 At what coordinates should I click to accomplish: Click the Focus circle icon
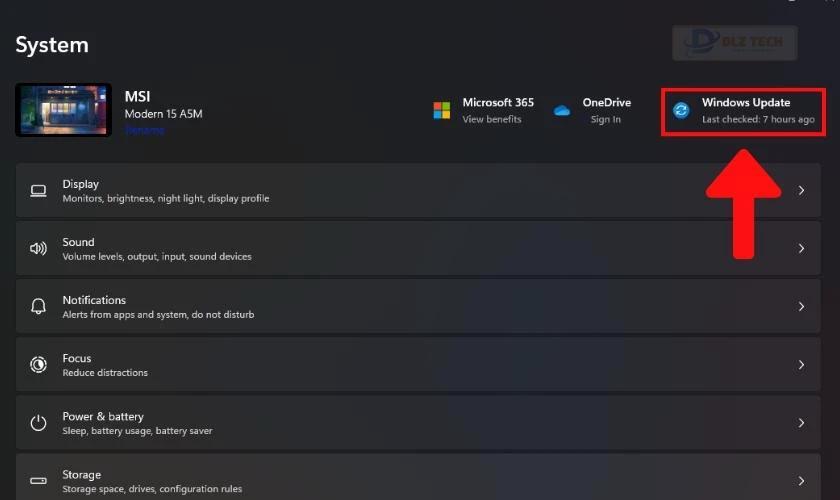pos(38,365)
